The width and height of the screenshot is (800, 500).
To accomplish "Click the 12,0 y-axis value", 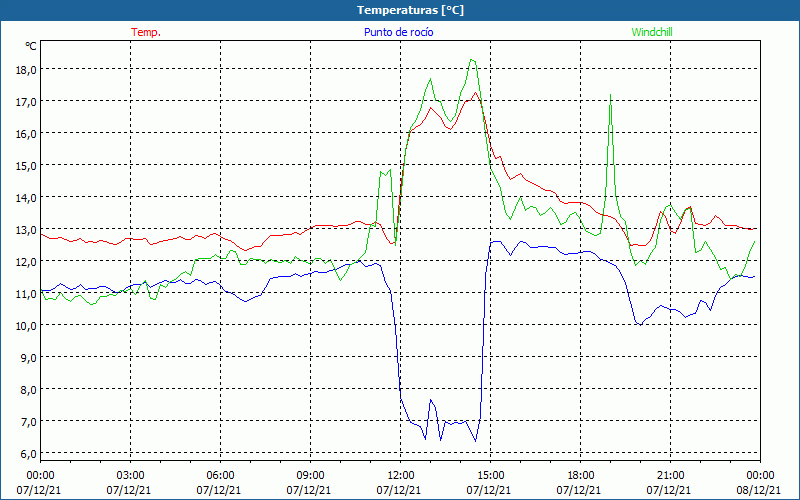I will (x=26, y=262).
